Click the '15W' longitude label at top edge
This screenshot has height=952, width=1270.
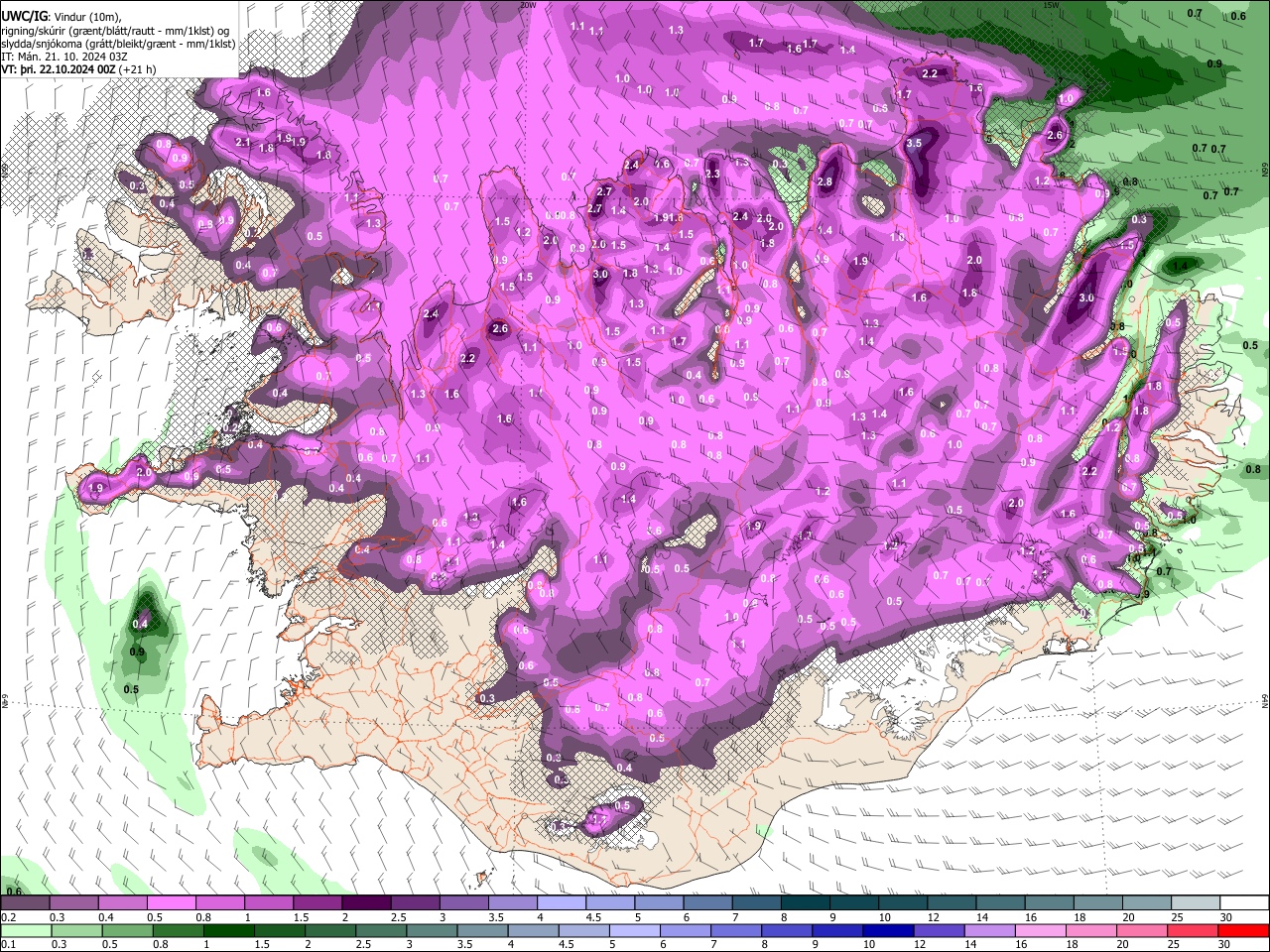pos(1051,5)
